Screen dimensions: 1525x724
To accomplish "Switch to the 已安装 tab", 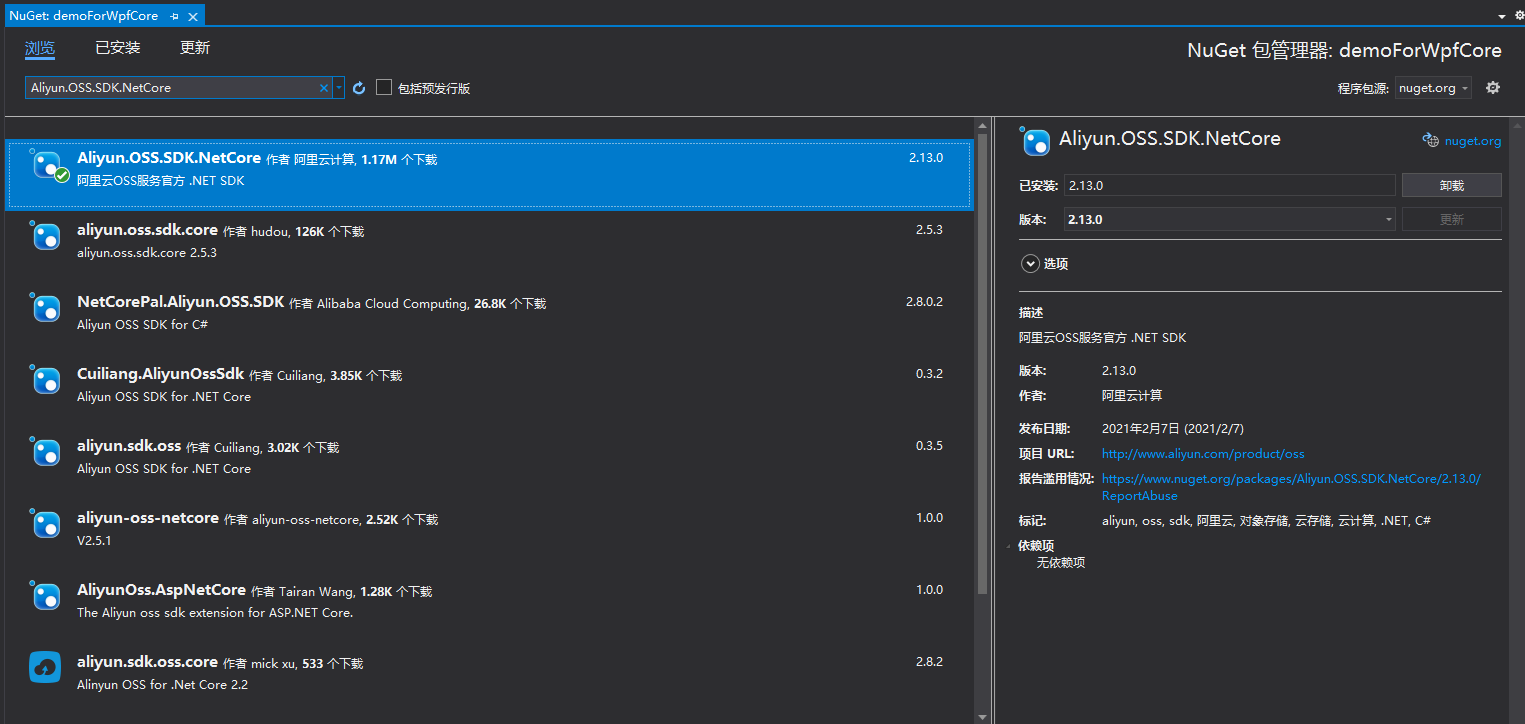I will pos(118,48).
